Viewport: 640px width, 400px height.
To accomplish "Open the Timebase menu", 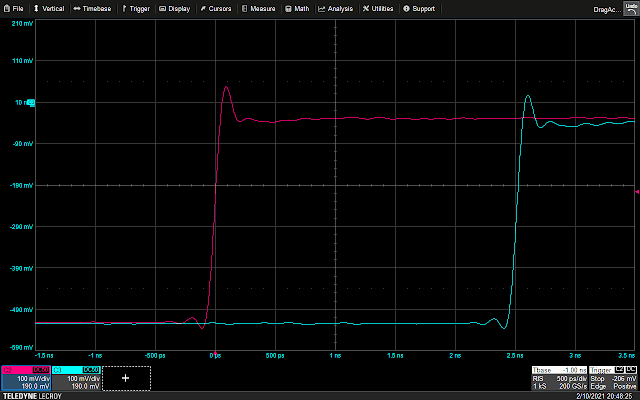I will tap(92, 9).
